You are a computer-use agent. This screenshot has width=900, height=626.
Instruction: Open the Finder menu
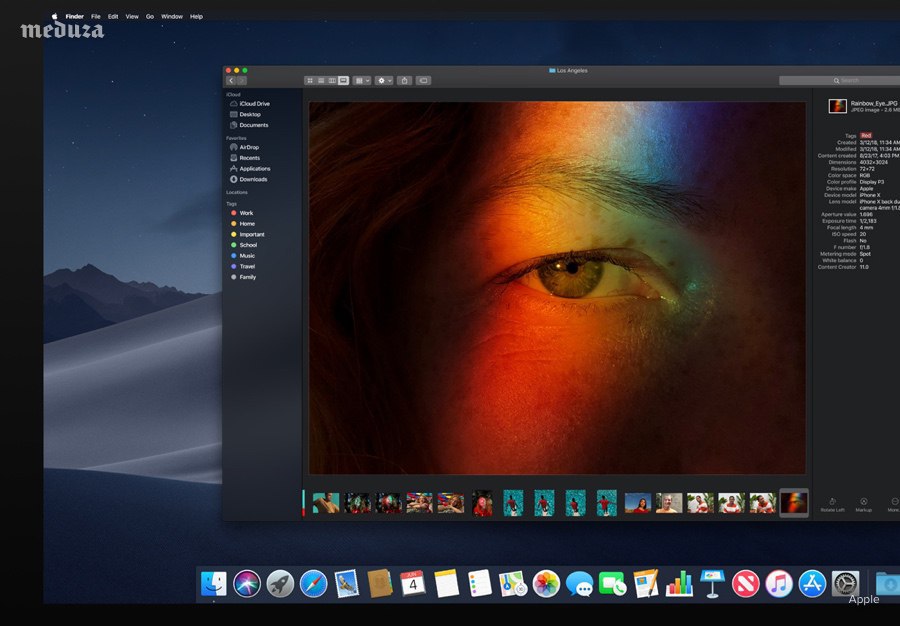(x=75, y=17)
